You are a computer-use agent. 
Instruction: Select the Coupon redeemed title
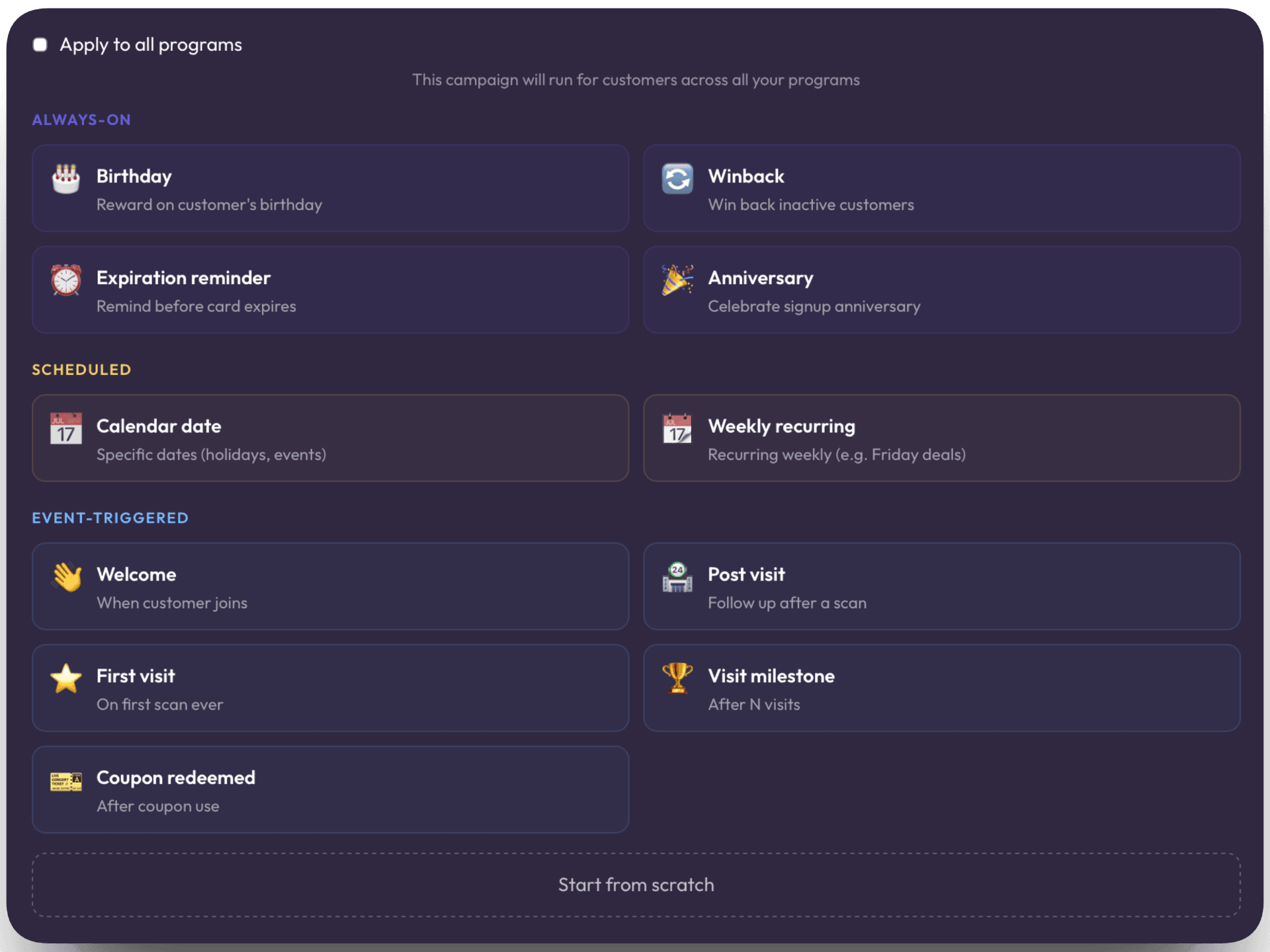[176, 778]
